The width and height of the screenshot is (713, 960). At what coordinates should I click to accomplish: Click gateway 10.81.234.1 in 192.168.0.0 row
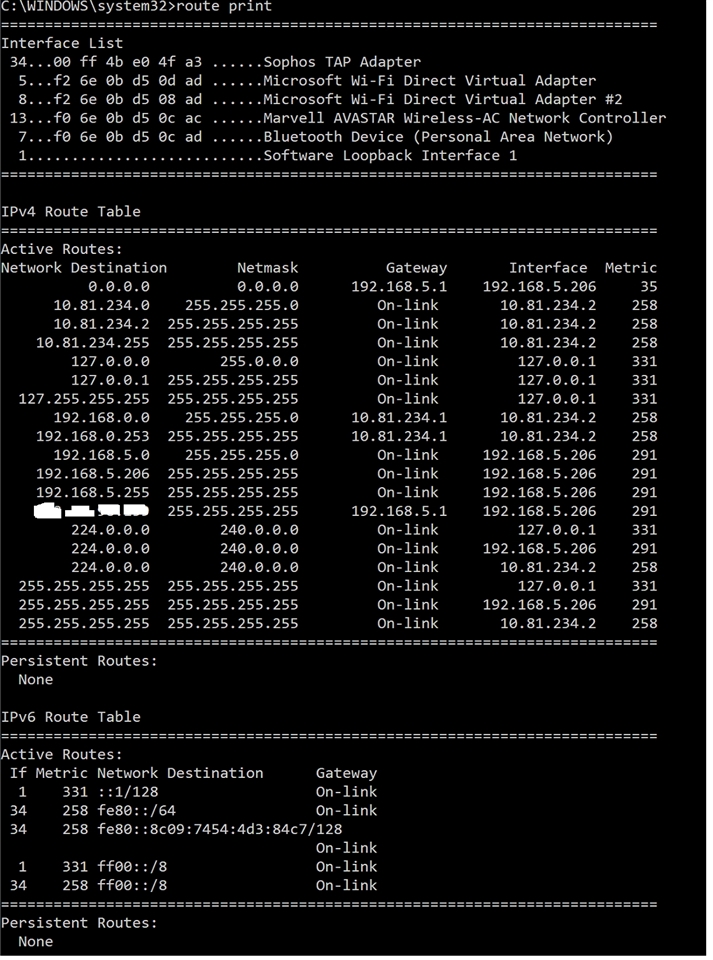pyautogui.click(x=399, y=418)
